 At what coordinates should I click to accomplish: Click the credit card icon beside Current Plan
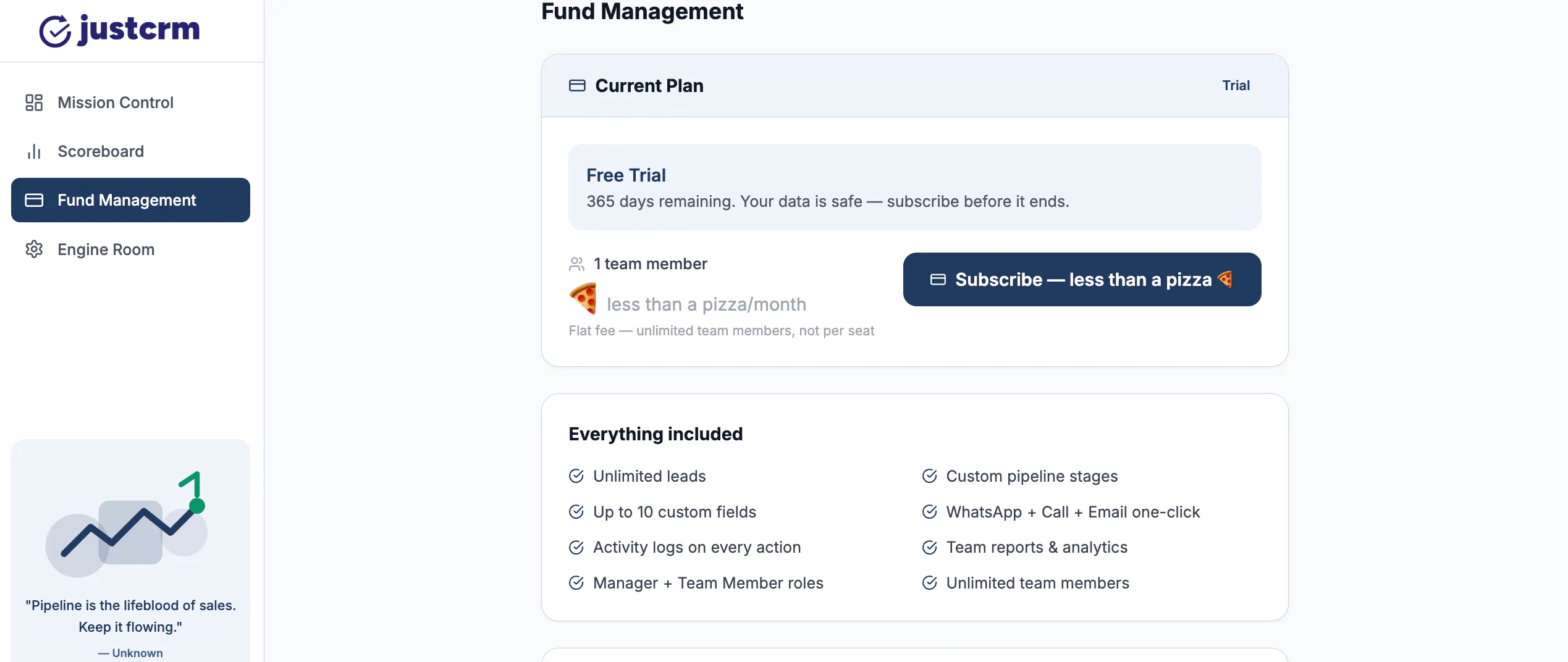[577, 85]
